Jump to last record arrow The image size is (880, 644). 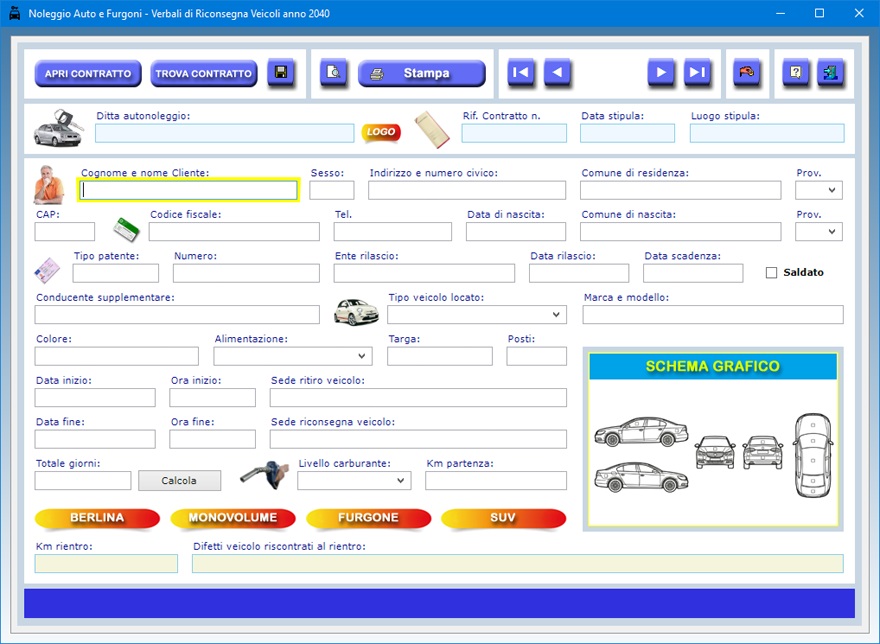tap(697, 73)
